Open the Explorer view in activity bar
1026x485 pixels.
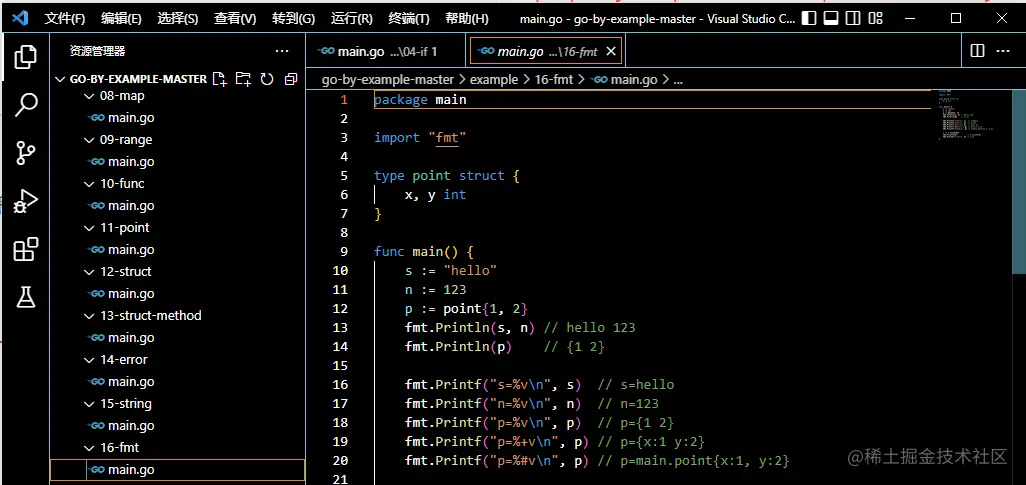(x=26, y=57)
